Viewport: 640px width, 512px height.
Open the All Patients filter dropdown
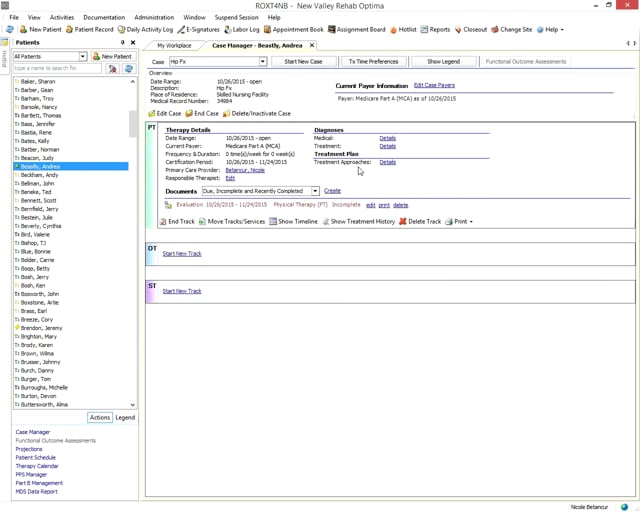click(82, 57)
